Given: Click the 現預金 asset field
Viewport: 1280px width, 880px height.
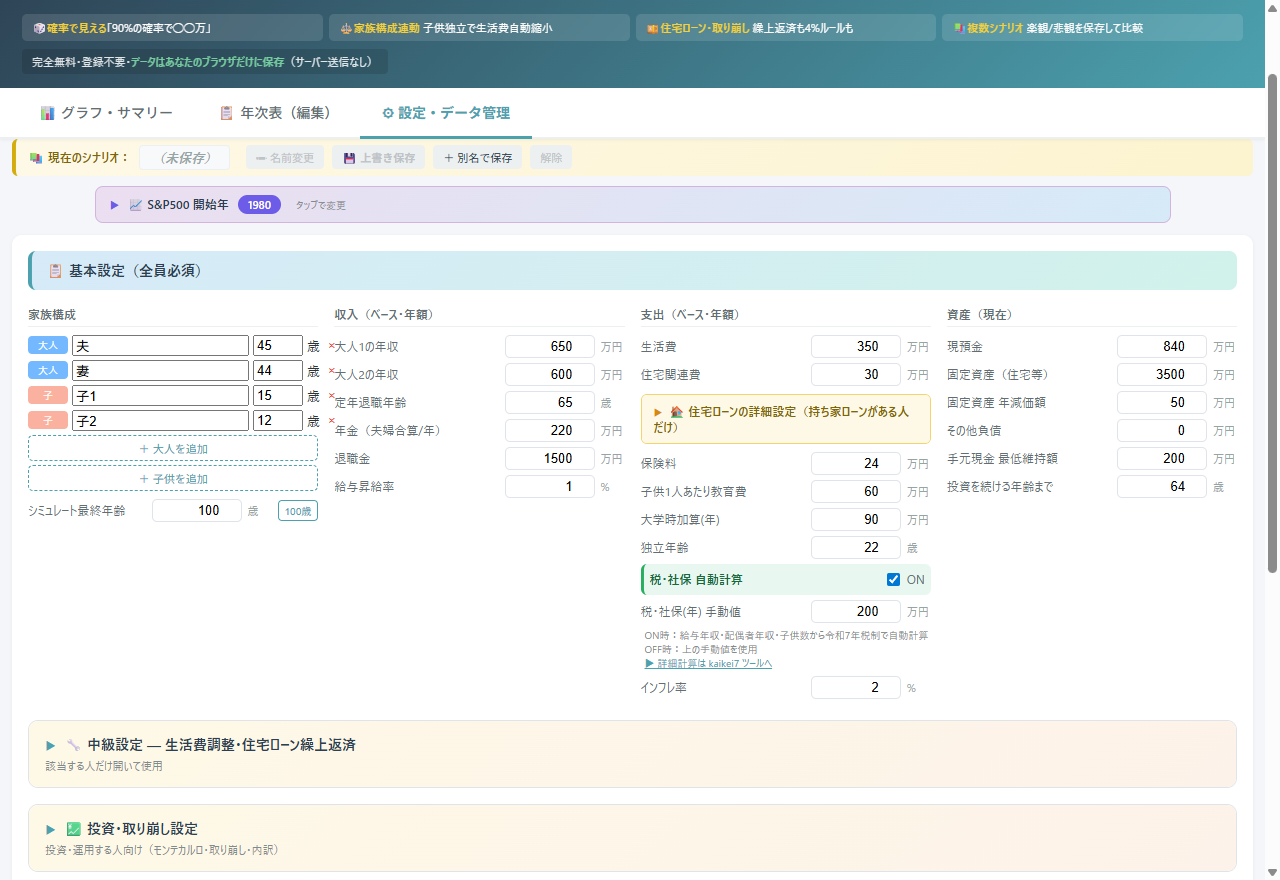Looking at the screenshot, I should coord(1162,347).
